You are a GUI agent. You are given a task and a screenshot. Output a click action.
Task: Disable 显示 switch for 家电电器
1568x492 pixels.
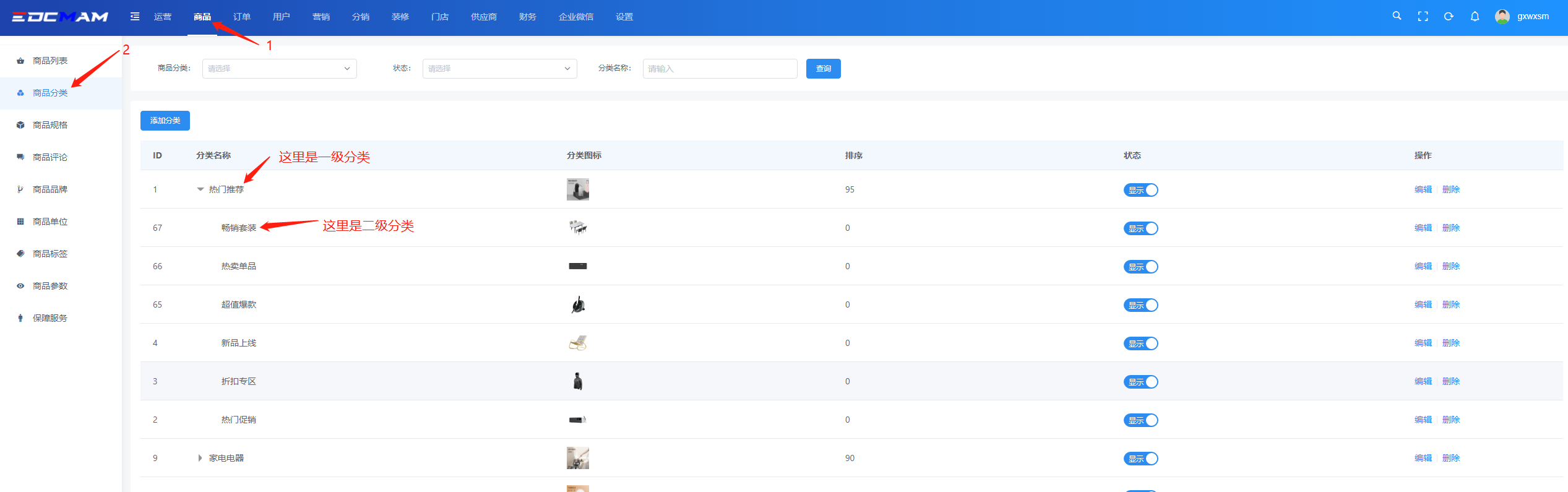pos(1140,459)
